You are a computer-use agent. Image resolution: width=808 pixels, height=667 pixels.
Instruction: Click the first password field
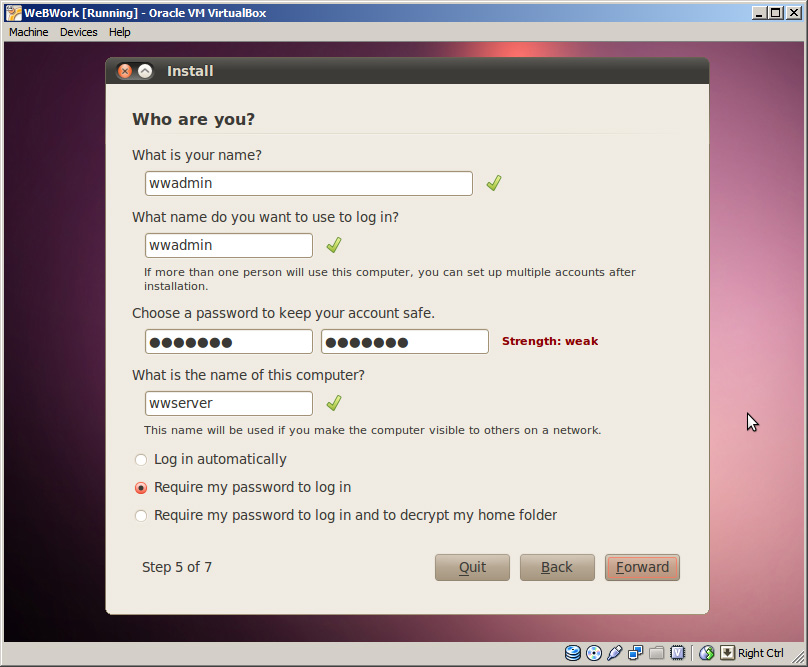coord(229,341)
